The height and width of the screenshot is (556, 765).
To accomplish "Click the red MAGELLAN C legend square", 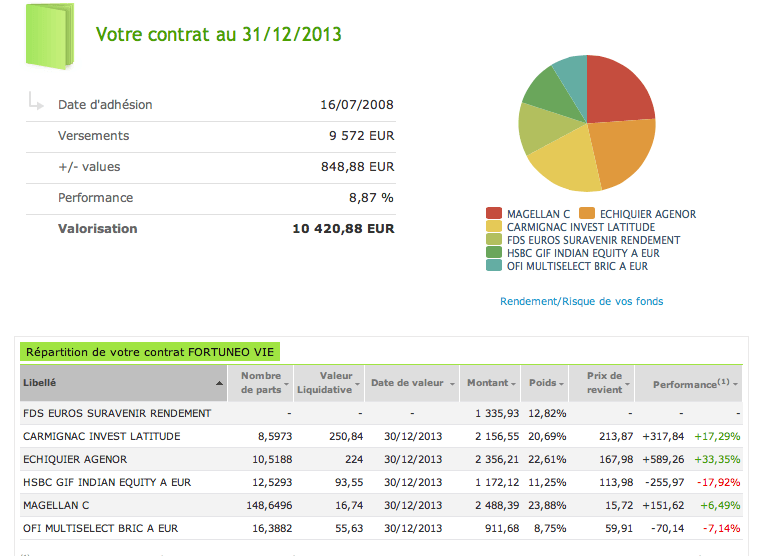I will click(494, 214).
